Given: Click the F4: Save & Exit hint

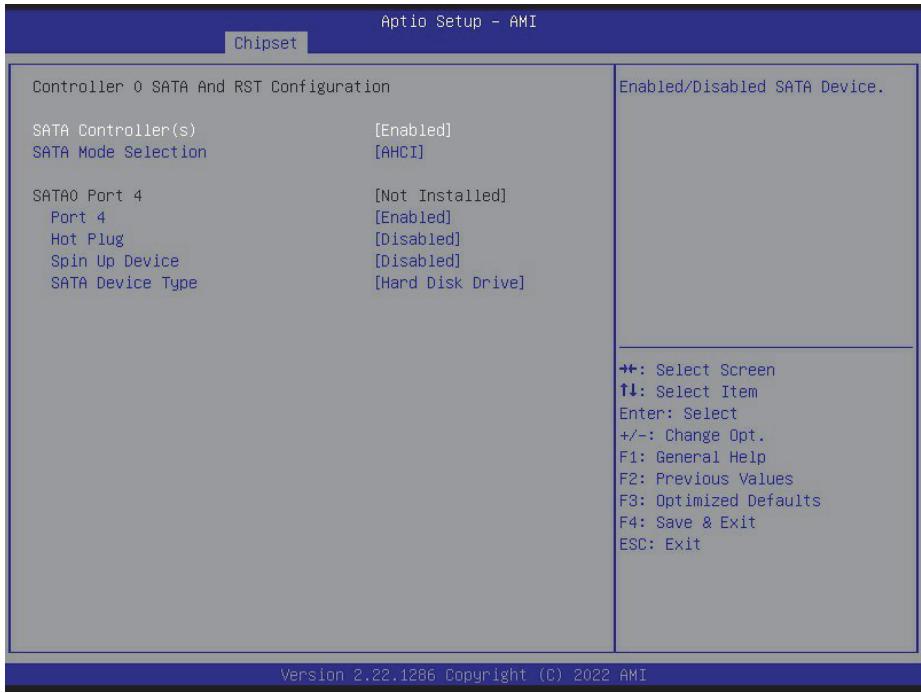Looking at the screenshot, I should coord(687,522).
